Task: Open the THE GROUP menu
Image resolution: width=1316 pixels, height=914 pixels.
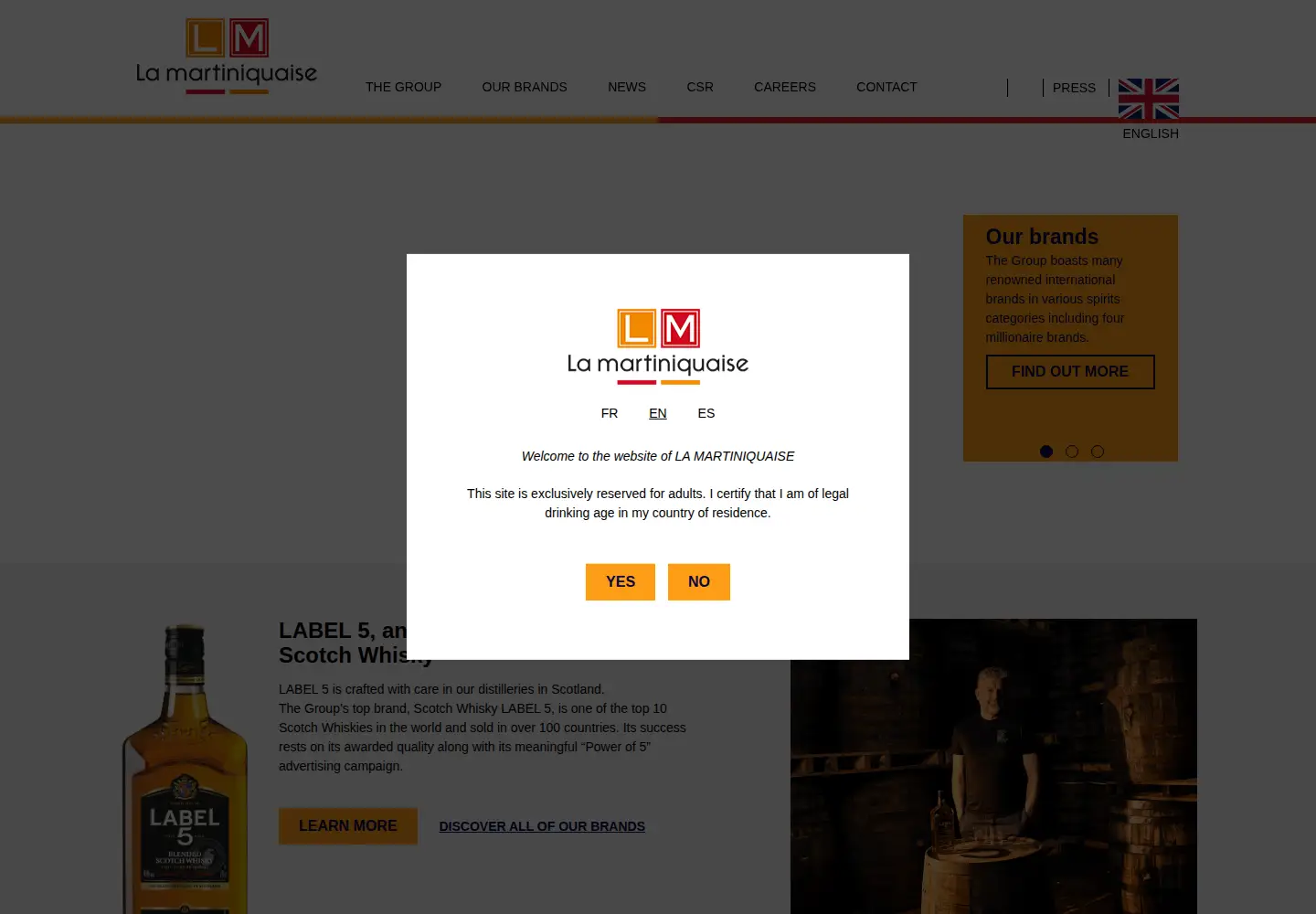Action: (403, 87)
